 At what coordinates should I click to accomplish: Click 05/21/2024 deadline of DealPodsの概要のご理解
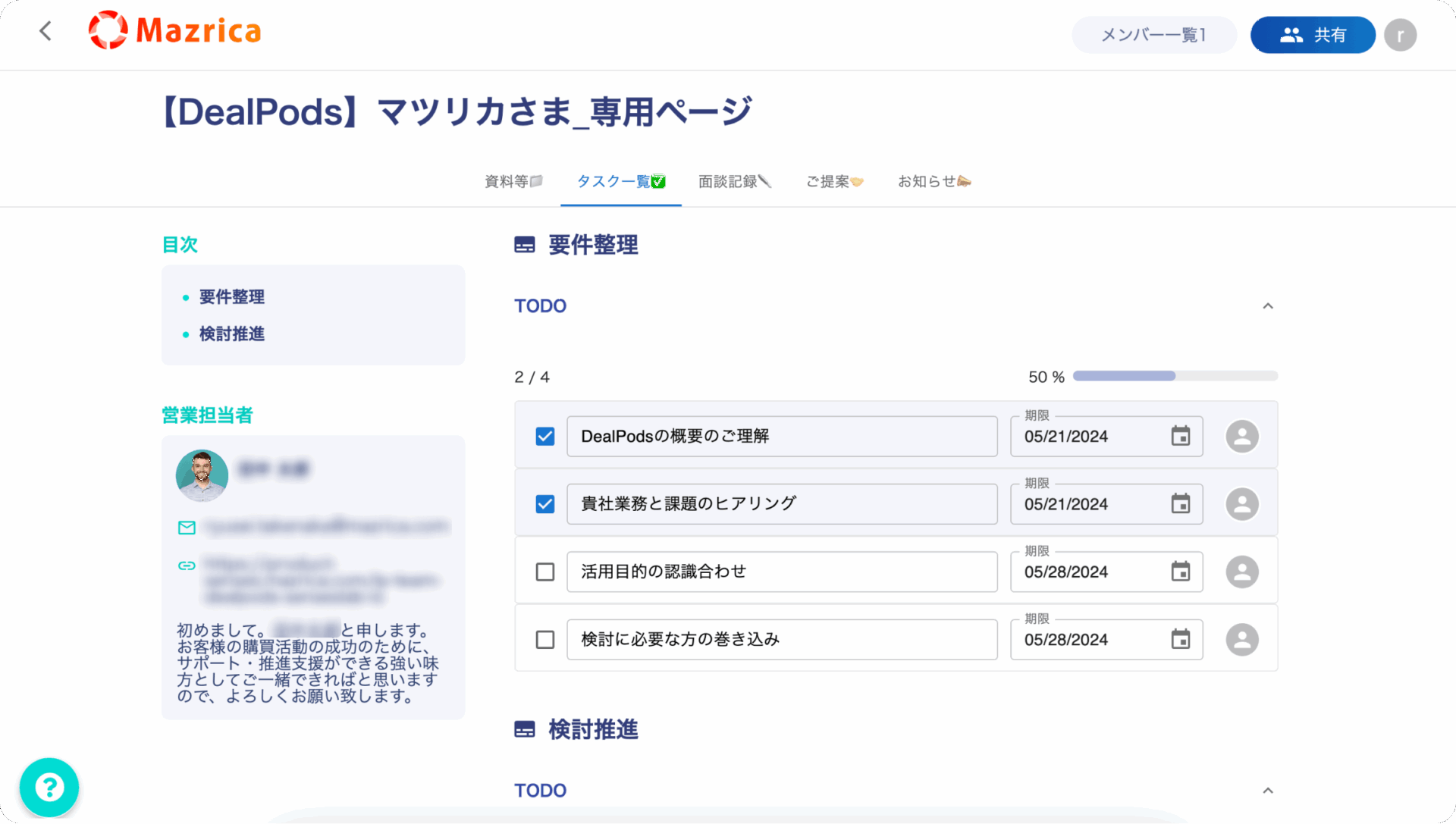[x=1066, y=437]
